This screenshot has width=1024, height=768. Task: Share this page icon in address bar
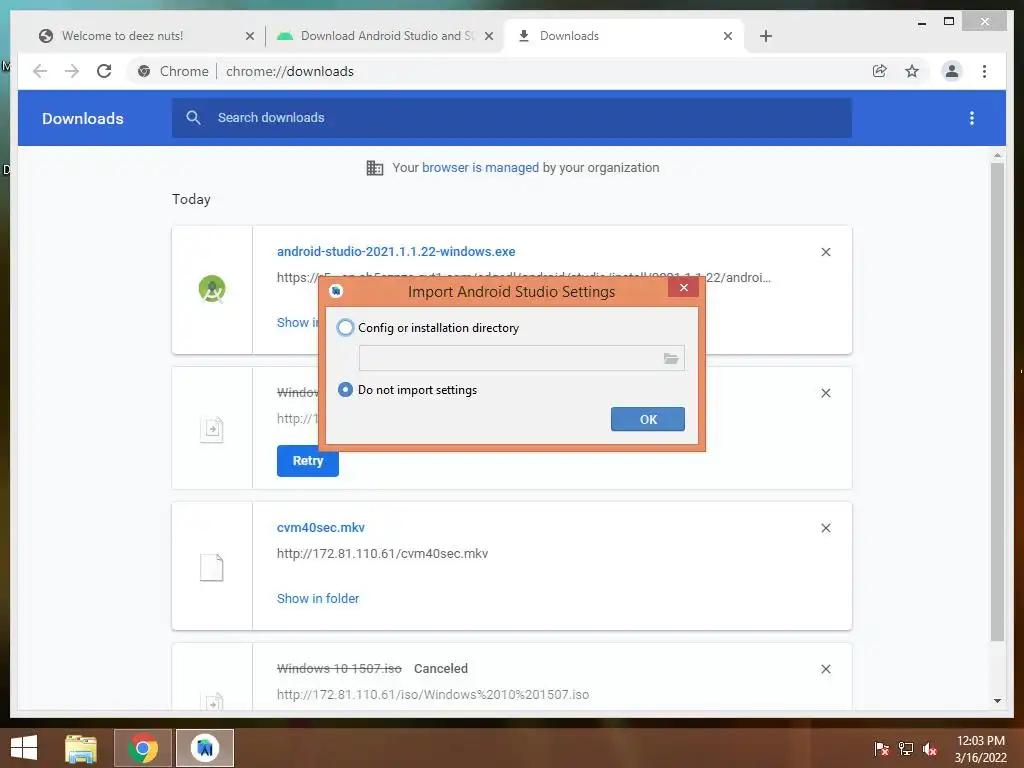click(880, 71)
